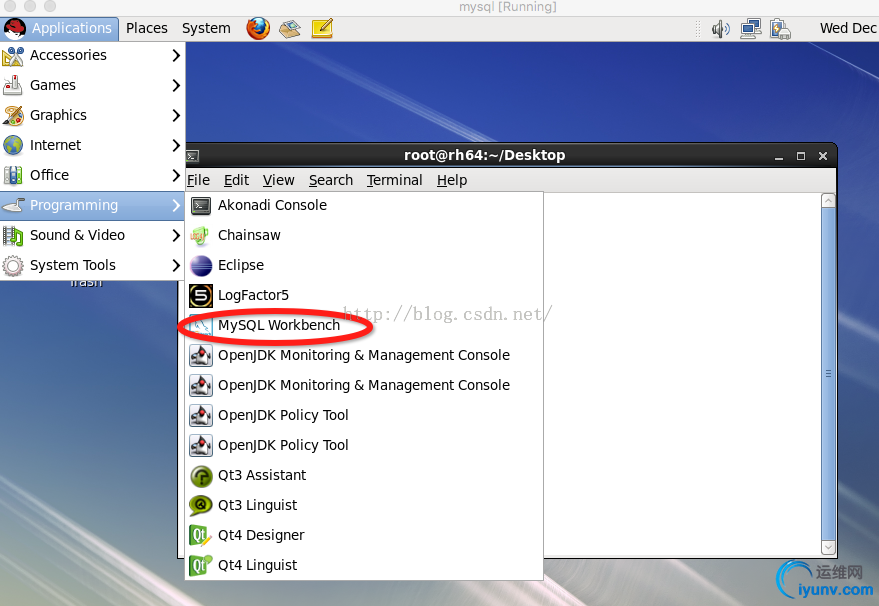Launch Qt4 Designer
Viewport: 879px width, 606px height.
(x=364, y=535)
